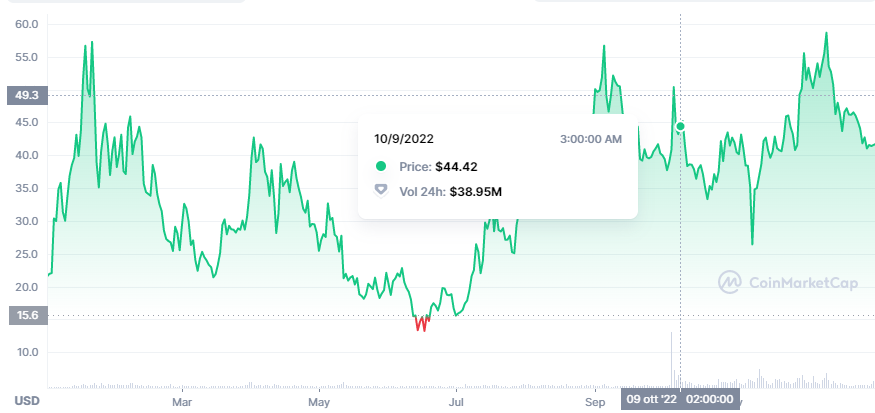The height and width of the screenshot is (413, 875).
Task: Click the tooltip time 3:00:00 AM
Action: [x=590, y=139]
